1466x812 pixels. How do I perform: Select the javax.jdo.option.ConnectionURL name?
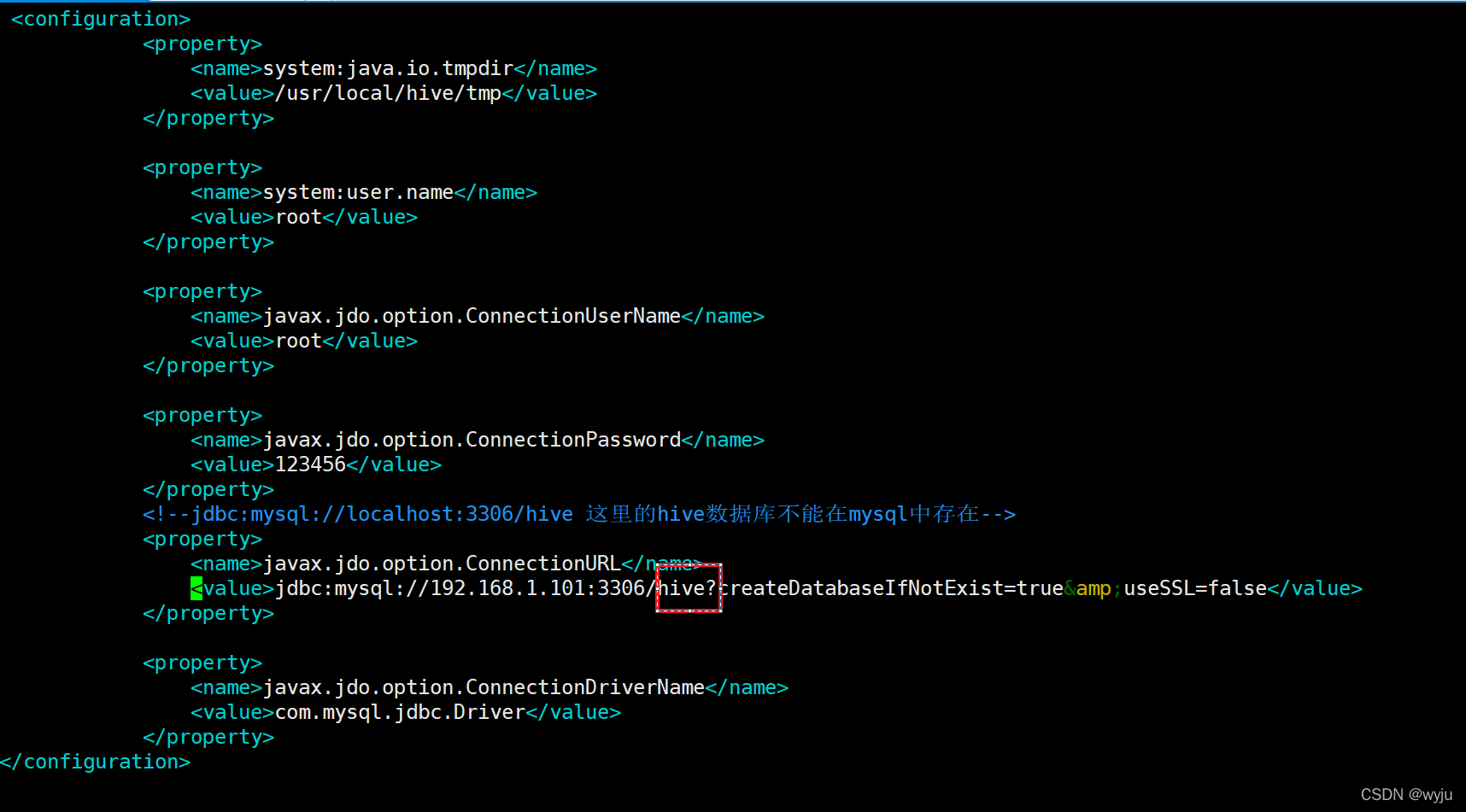pos(443,563)
